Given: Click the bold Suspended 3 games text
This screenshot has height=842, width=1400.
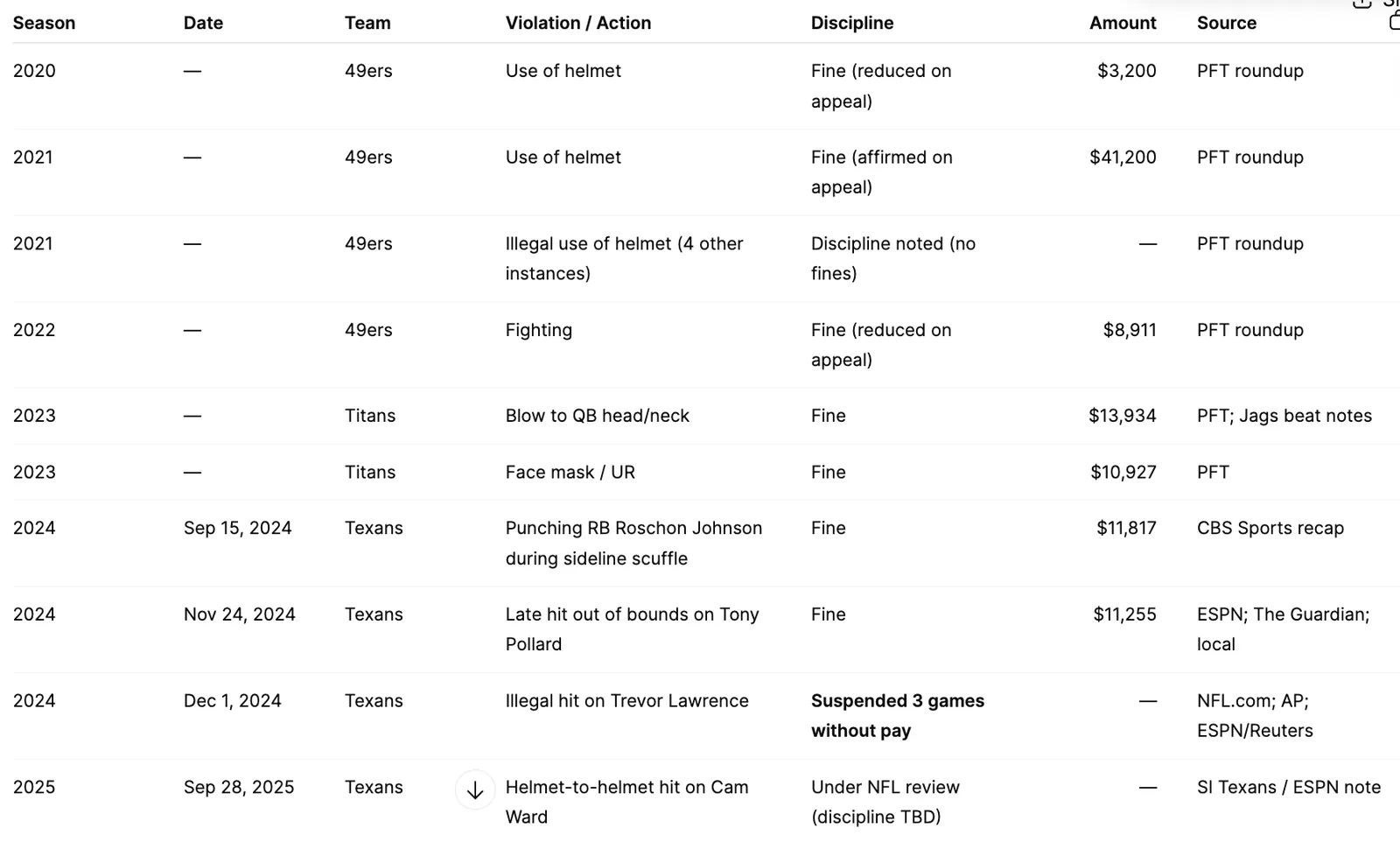Looking at the screenshot, I should (x=898, y=701).
